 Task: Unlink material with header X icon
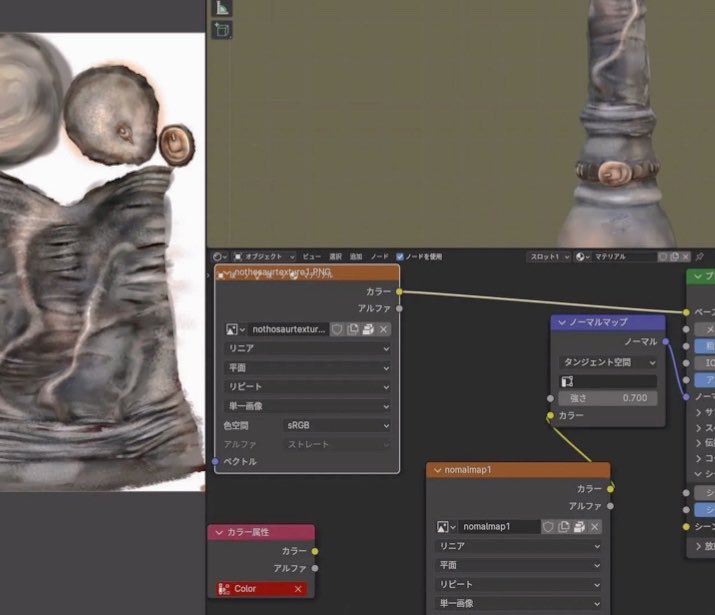[685, 257]
